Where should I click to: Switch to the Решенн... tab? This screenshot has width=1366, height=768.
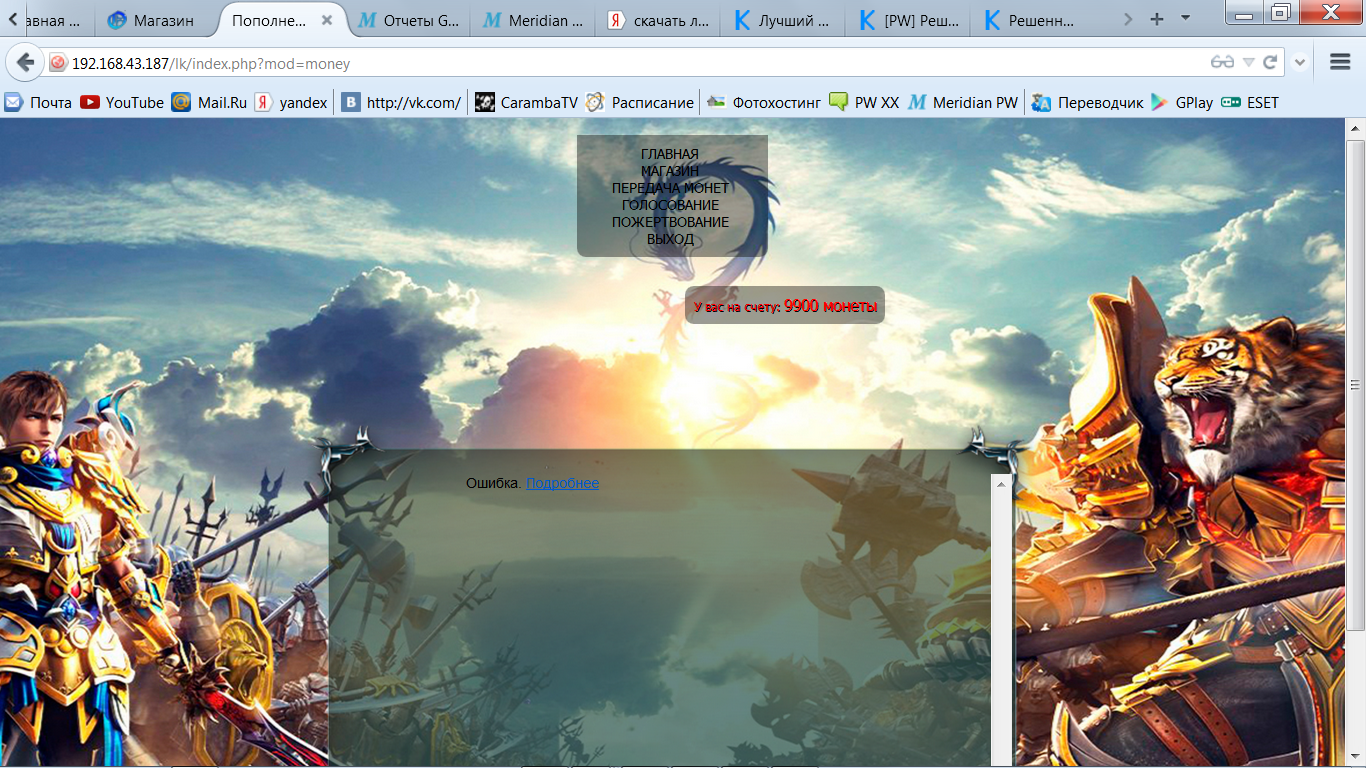pyautogui.click(x=1033, y=20)
